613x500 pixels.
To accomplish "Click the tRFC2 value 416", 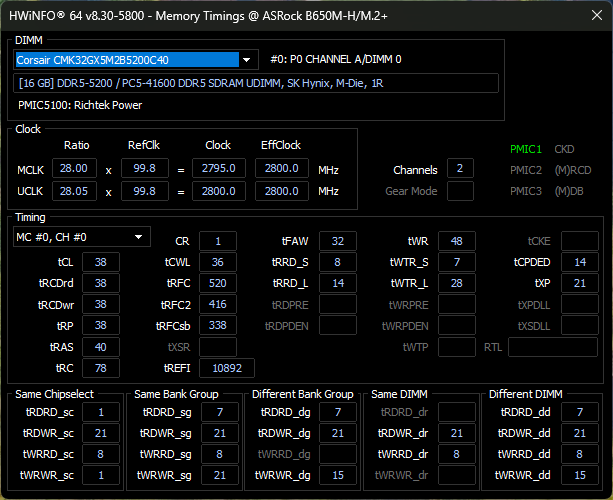I will [x=218, y=304].
